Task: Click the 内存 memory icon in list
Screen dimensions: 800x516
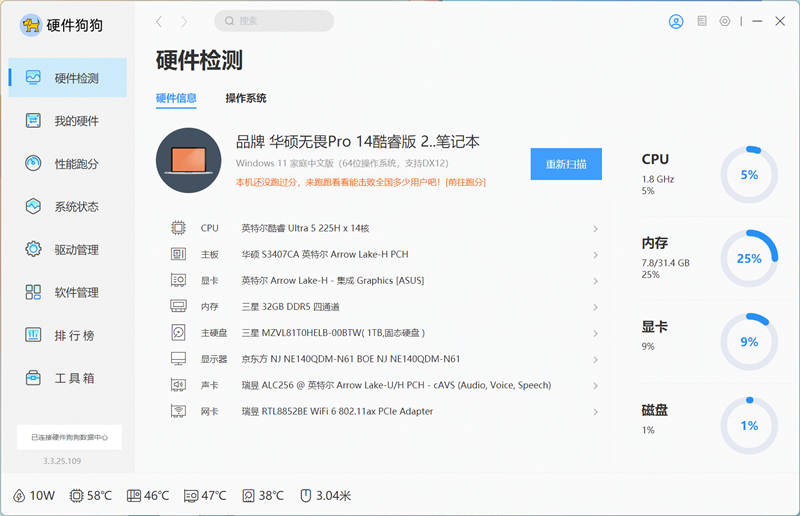Action: [178, 306]
